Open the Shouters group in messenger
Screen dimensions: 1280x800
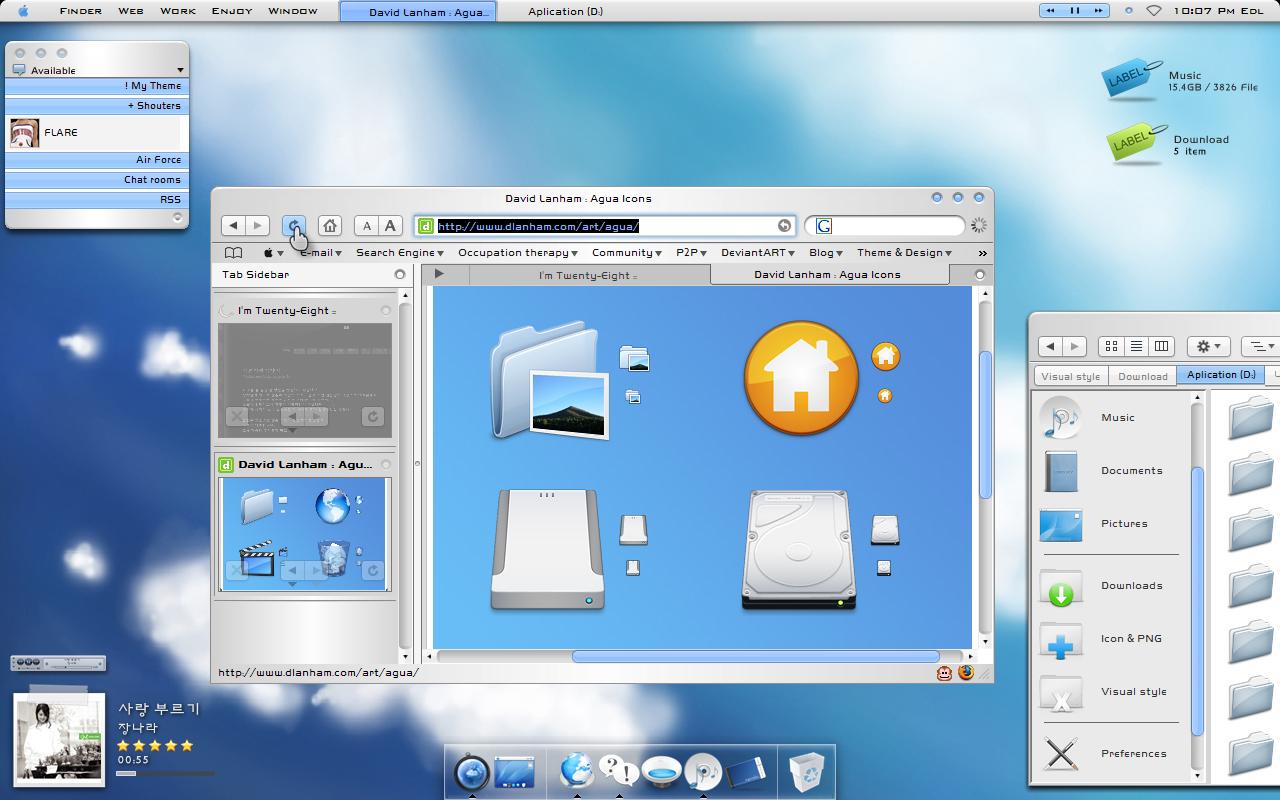pos(97,106)
